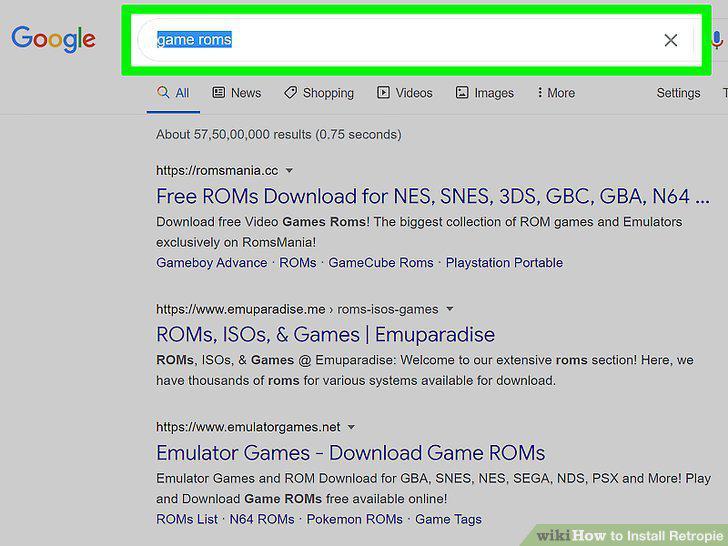This screenshot has height=546, width=728.
Task: Click the play icon beside Videos
Action: 383,92
